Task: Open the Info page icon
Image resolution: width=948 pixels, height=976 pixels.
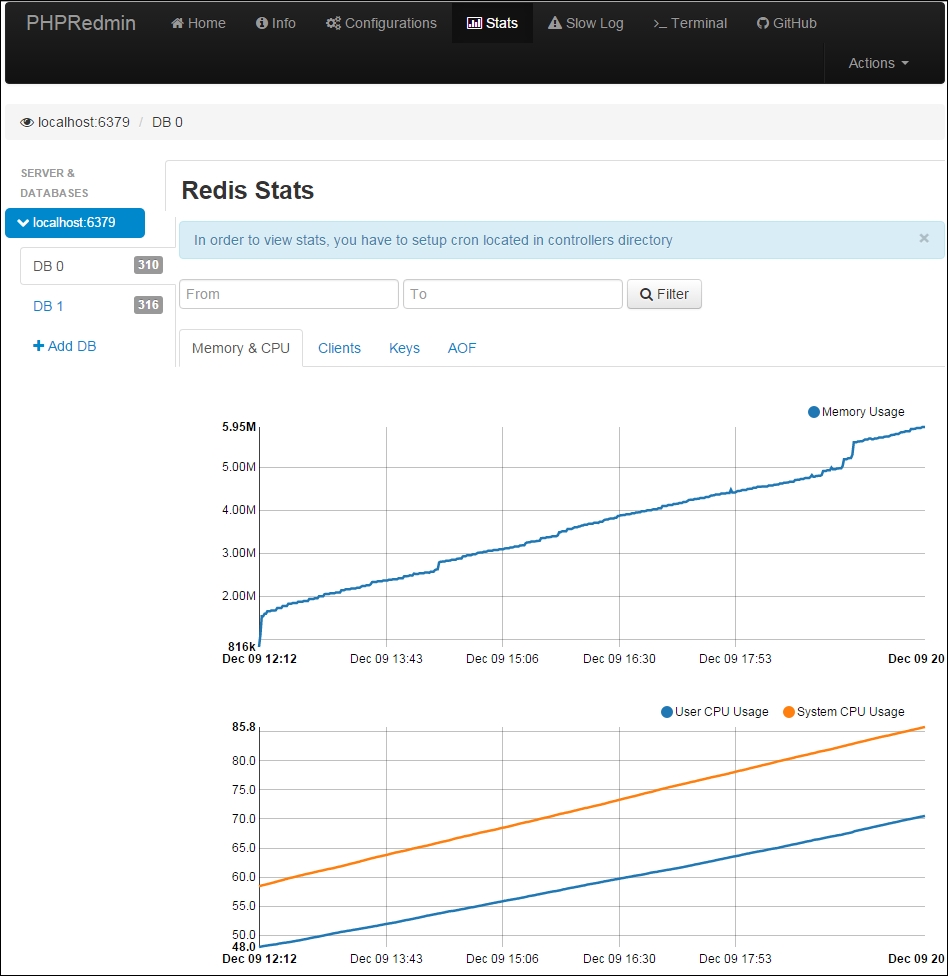Action: point(262,23)
